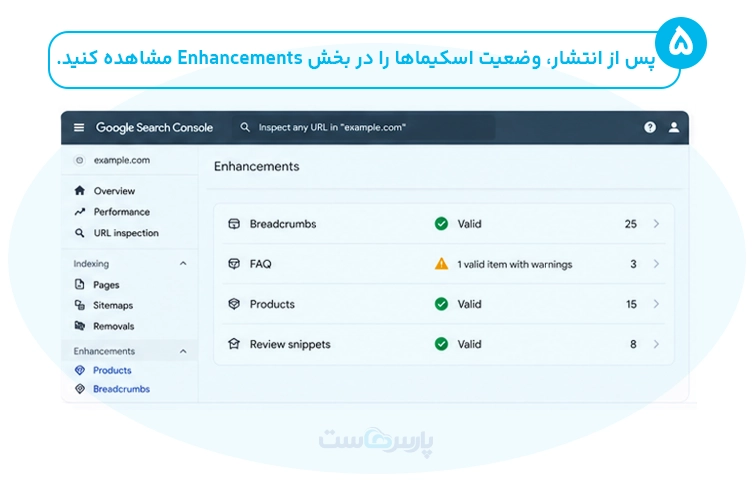Click the Review snippets row icon
Image resolution: width=755 pixels, height=483 pixels.
point(234,344)
